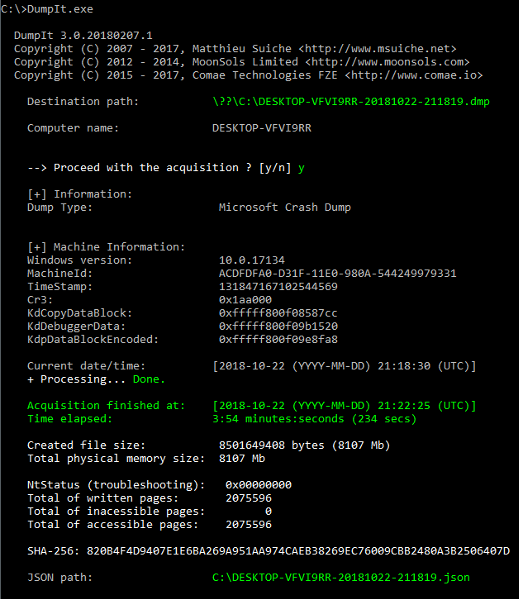This screenshot has height=600, width=520.
Task: Click the Cr3 value 0x1aa000
Action: tap(245, 300)
